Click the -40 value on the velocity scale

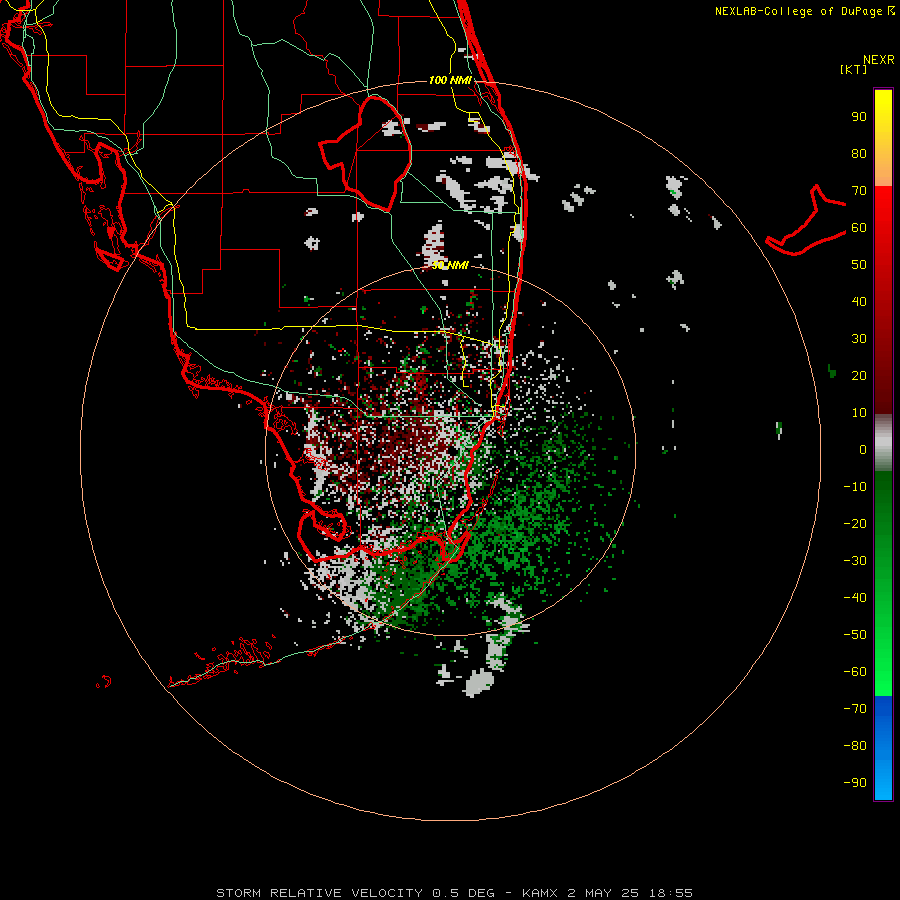coord(855,598)
